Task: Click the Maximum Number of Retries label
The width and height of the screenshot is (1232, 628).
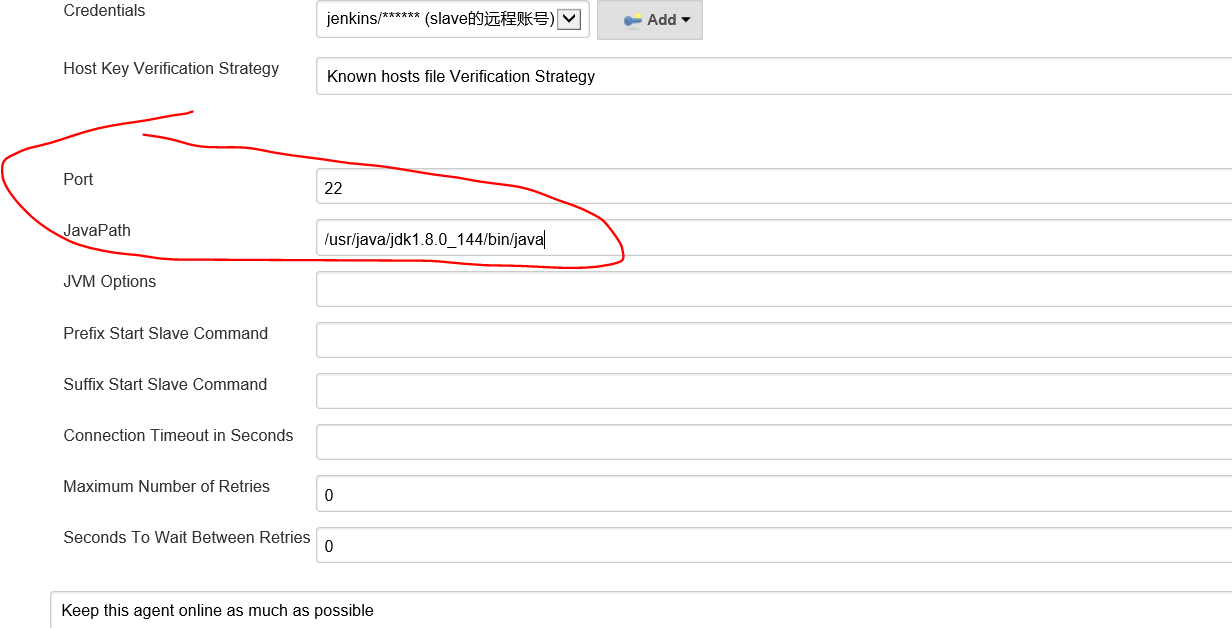Action: (x=167, y=487)
